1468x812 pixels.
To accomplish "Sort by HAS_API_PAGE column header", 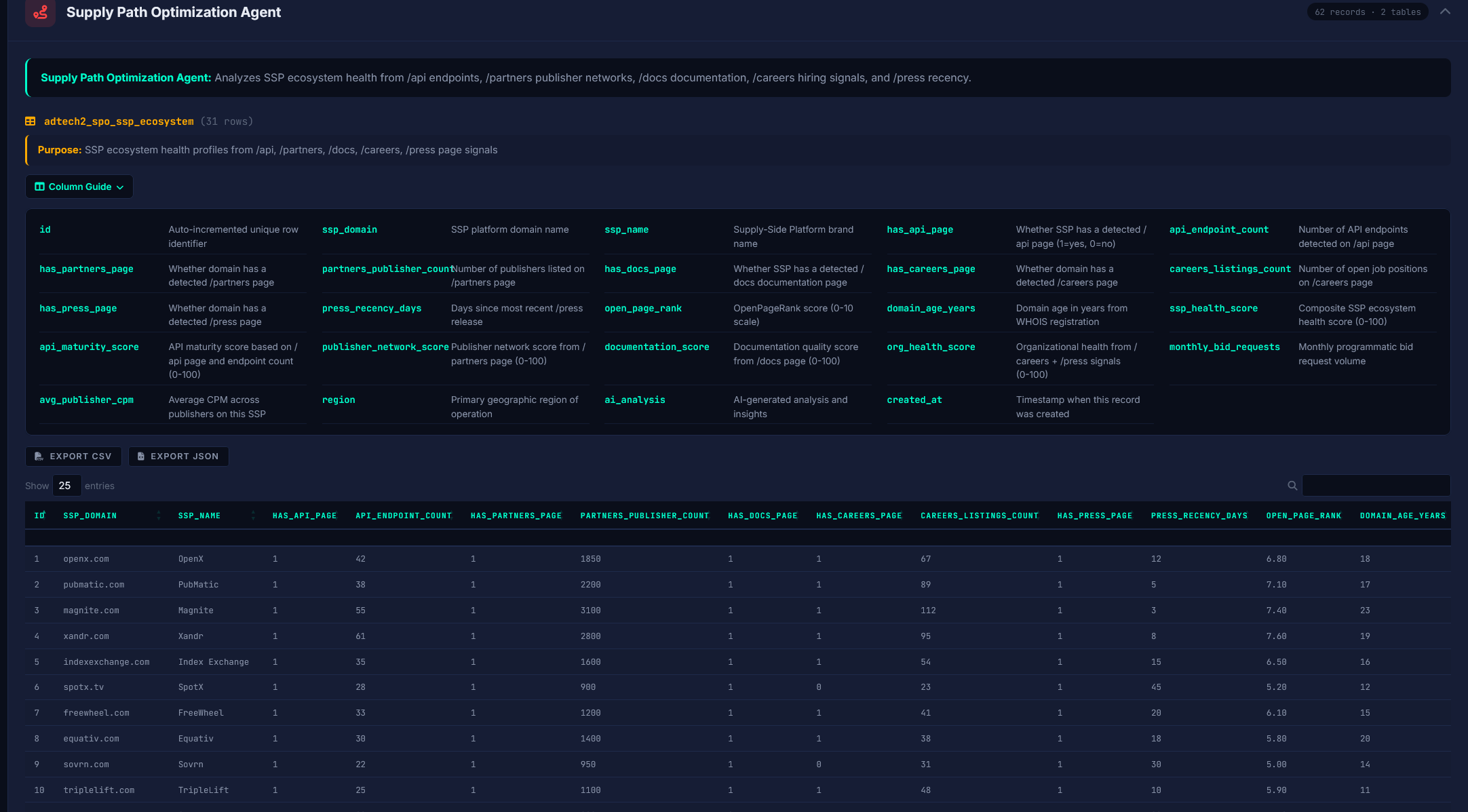I will point(305,516).
